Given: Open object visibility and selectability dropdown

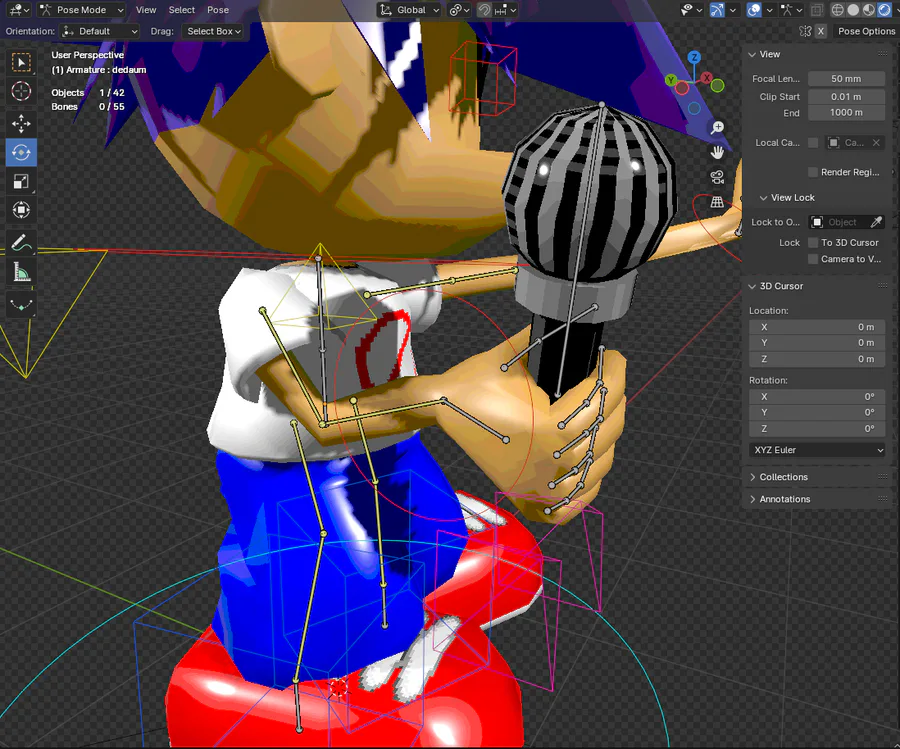Looking at the screenshot, I should [x=691, y=10].
